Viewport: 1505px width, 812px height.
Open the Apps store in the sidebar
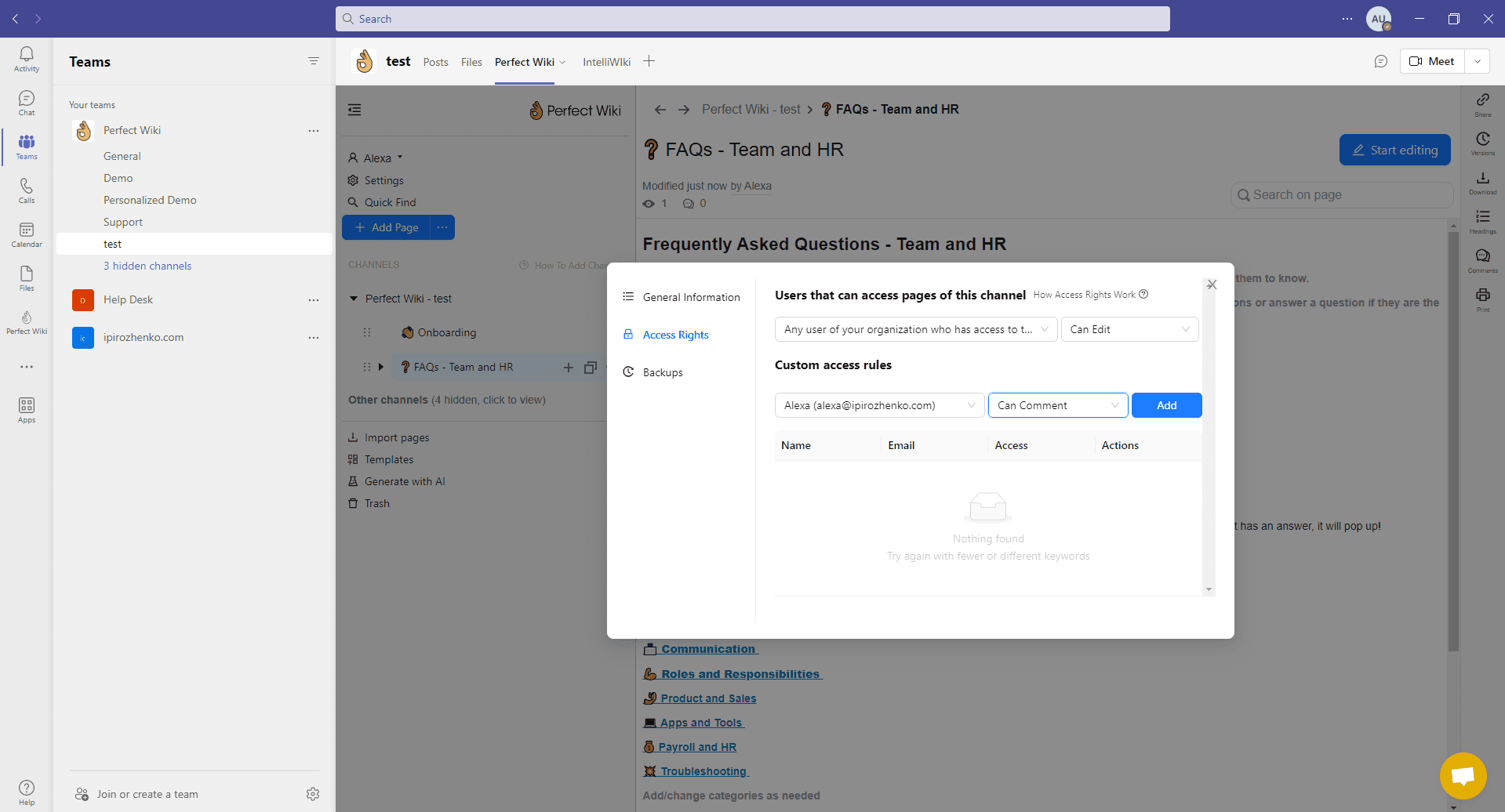click(27, 410)
